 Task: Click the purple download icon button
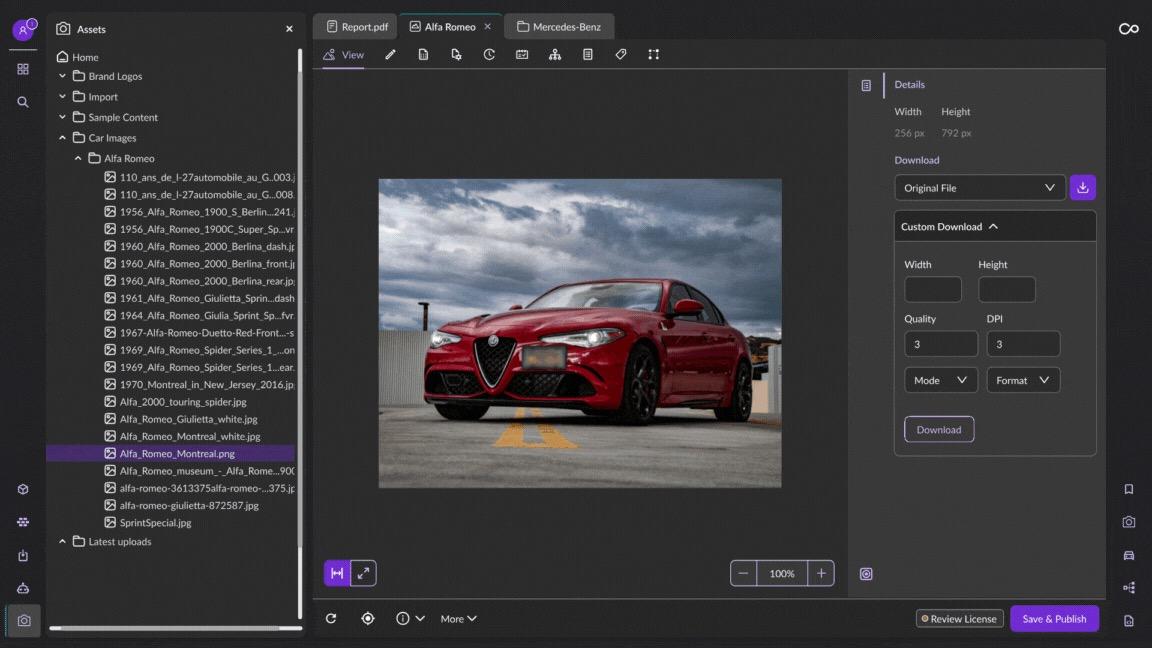(x=1082, y=187)
